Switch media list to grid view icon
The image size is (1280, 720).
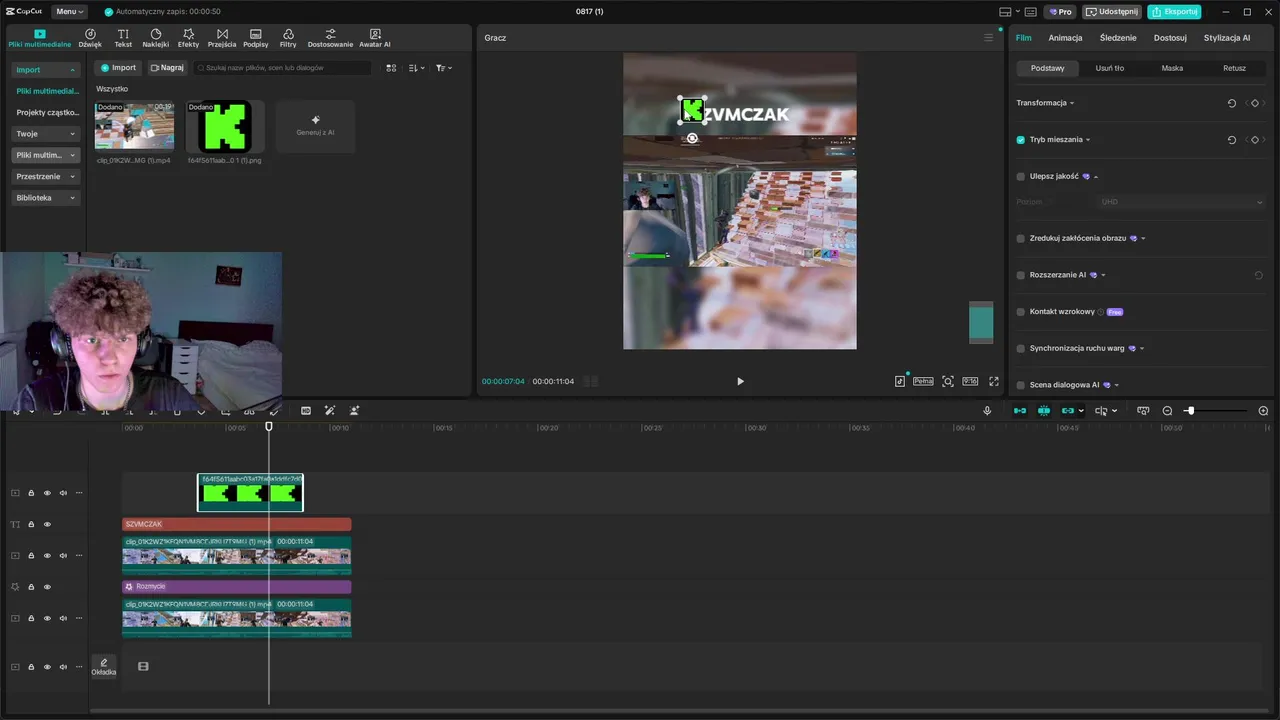coord(391,68)
